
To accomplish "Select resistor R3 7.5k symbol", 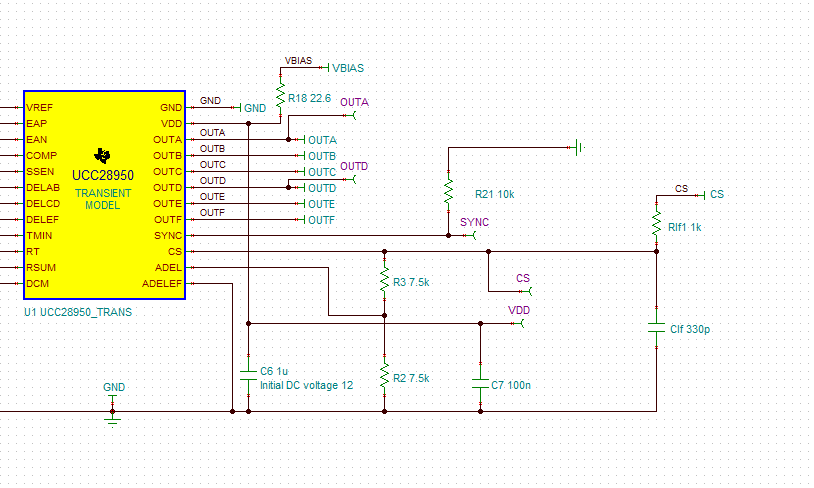I will click(x=384, y=280).
